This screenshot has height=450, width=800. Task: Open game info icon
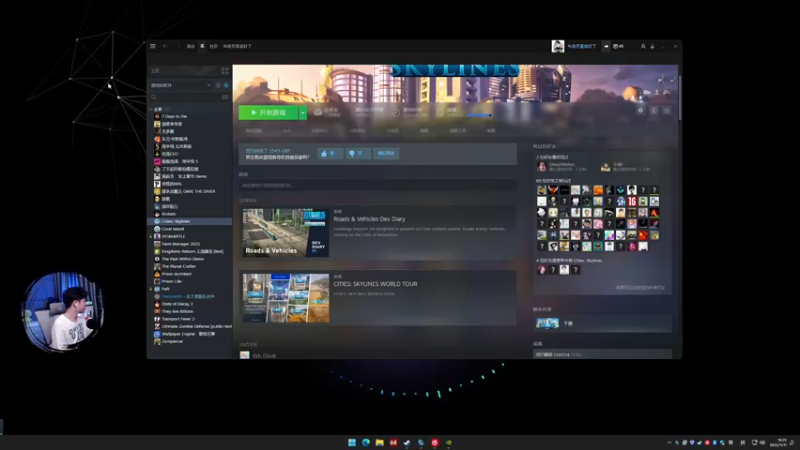click(654, 110)
